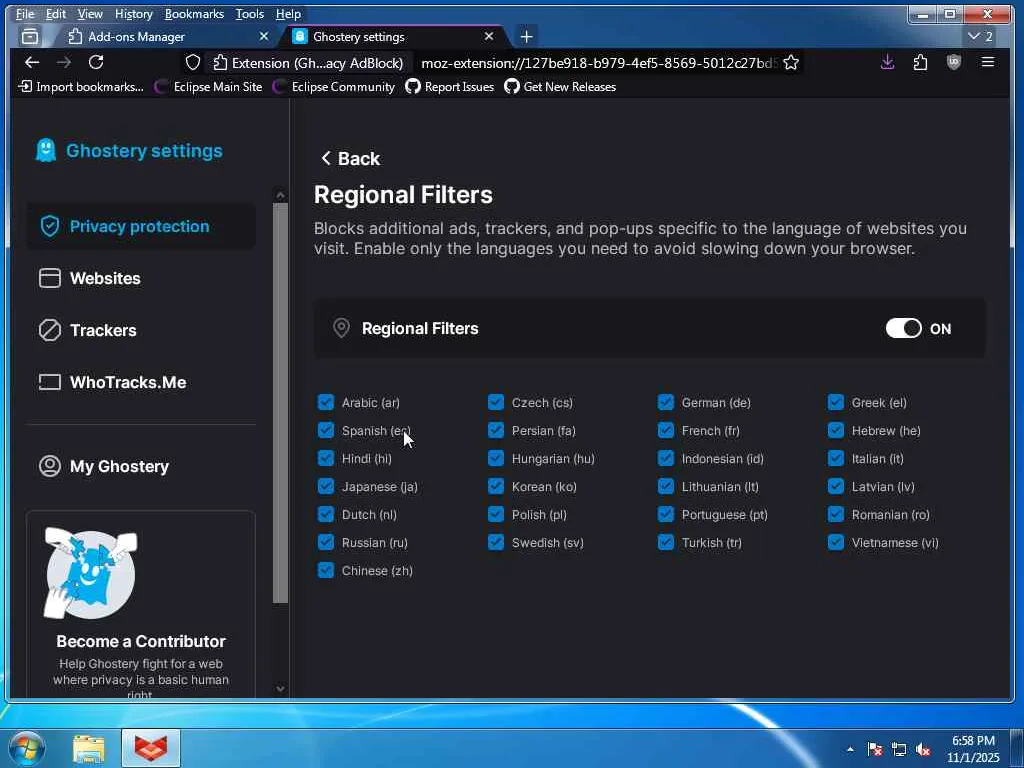Open the Windows Start menu

pos(26,748)
